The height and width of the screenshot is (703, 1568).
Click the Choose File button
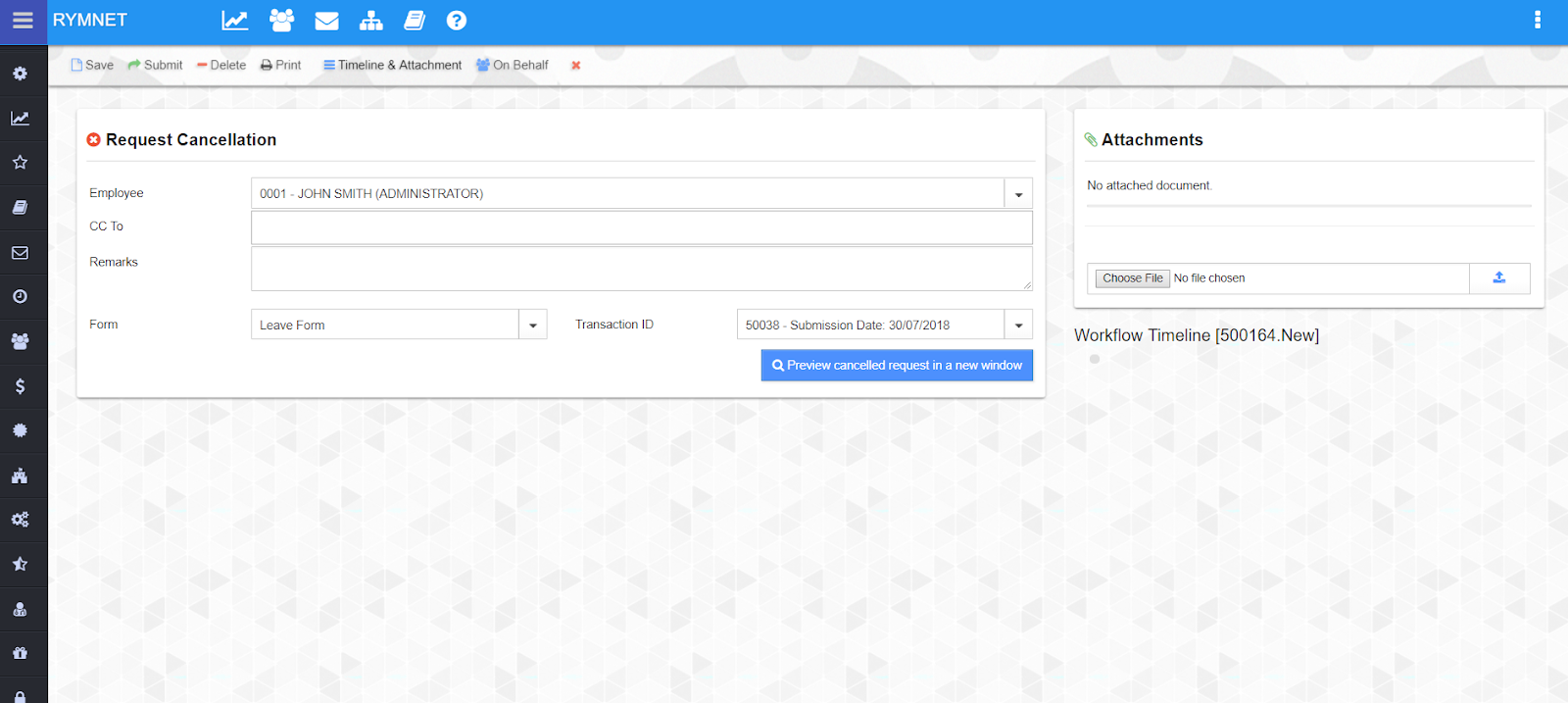pyautogui.click(x=1132, y=278)
